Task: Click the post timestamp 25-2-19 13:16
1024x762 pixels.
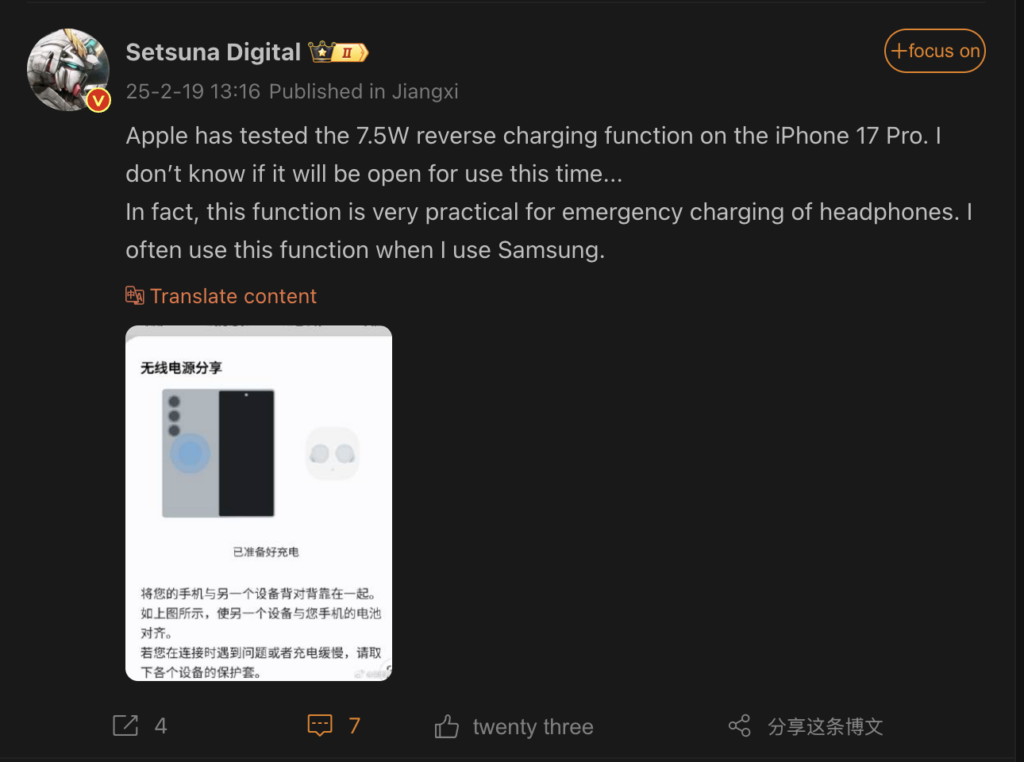Action: (x=193, y=91)
